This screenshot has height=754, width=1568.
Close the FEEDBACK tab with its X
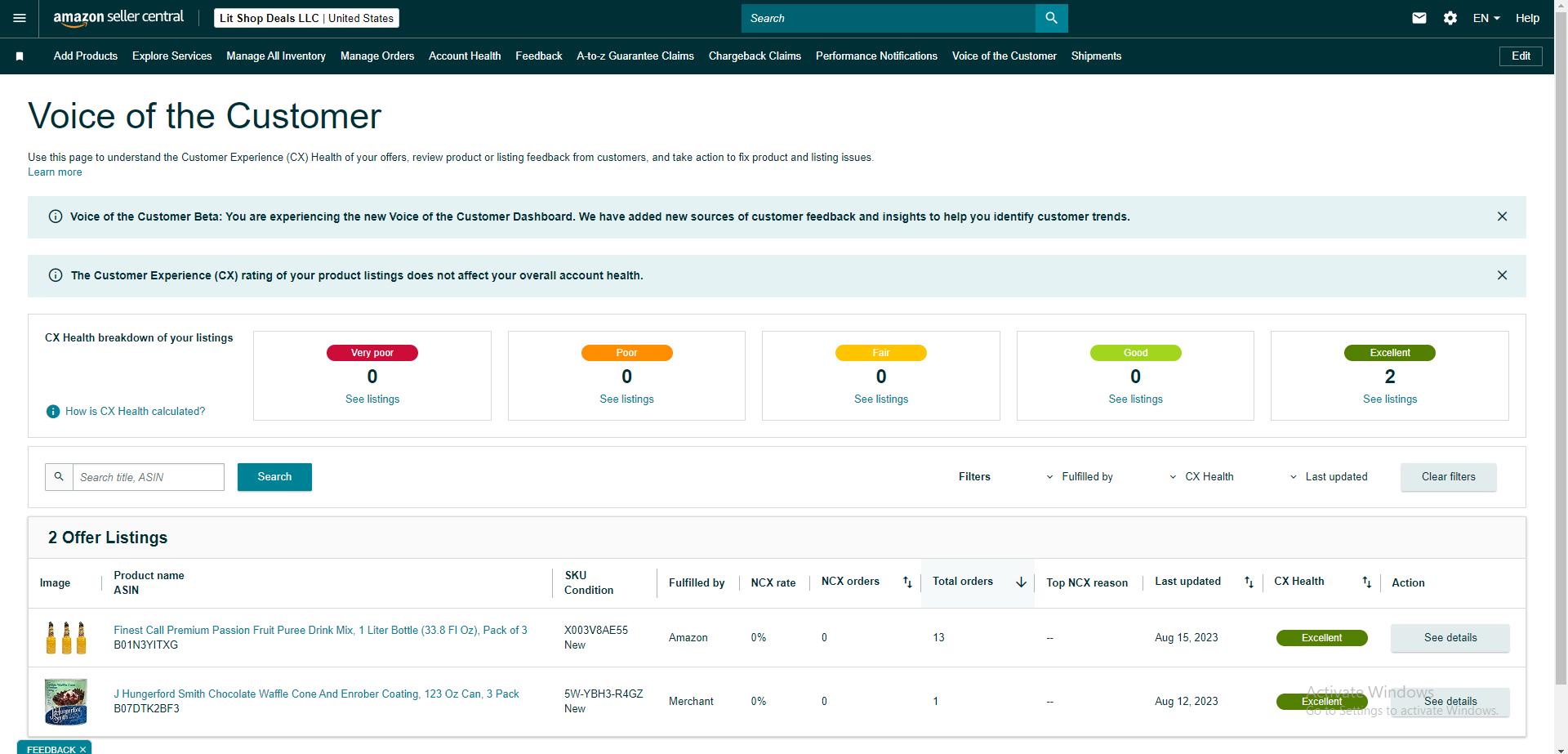[x=82, y=749]
